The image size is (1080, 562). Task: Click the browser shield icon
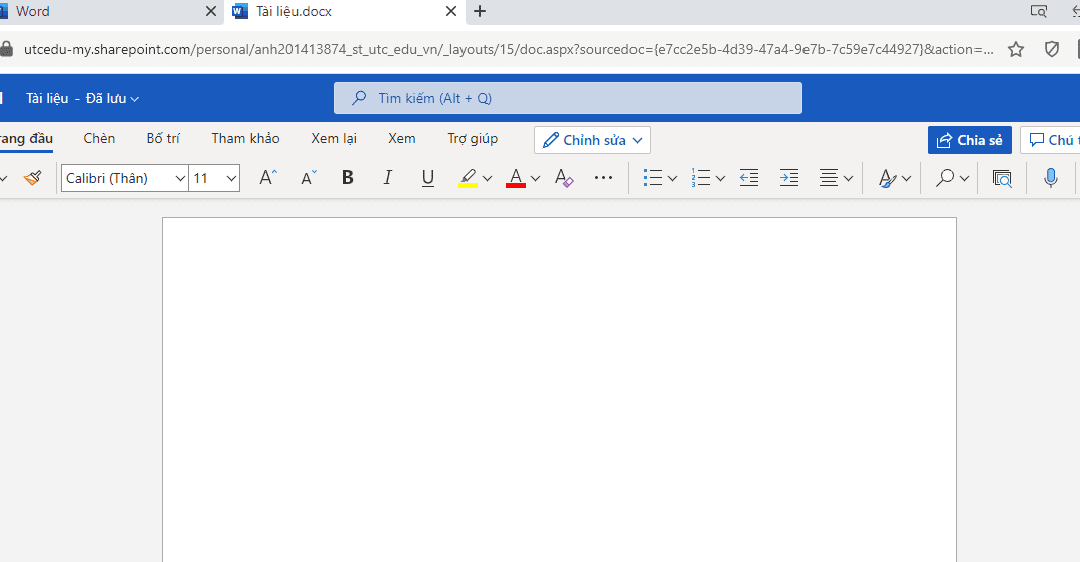point(1052,49)
